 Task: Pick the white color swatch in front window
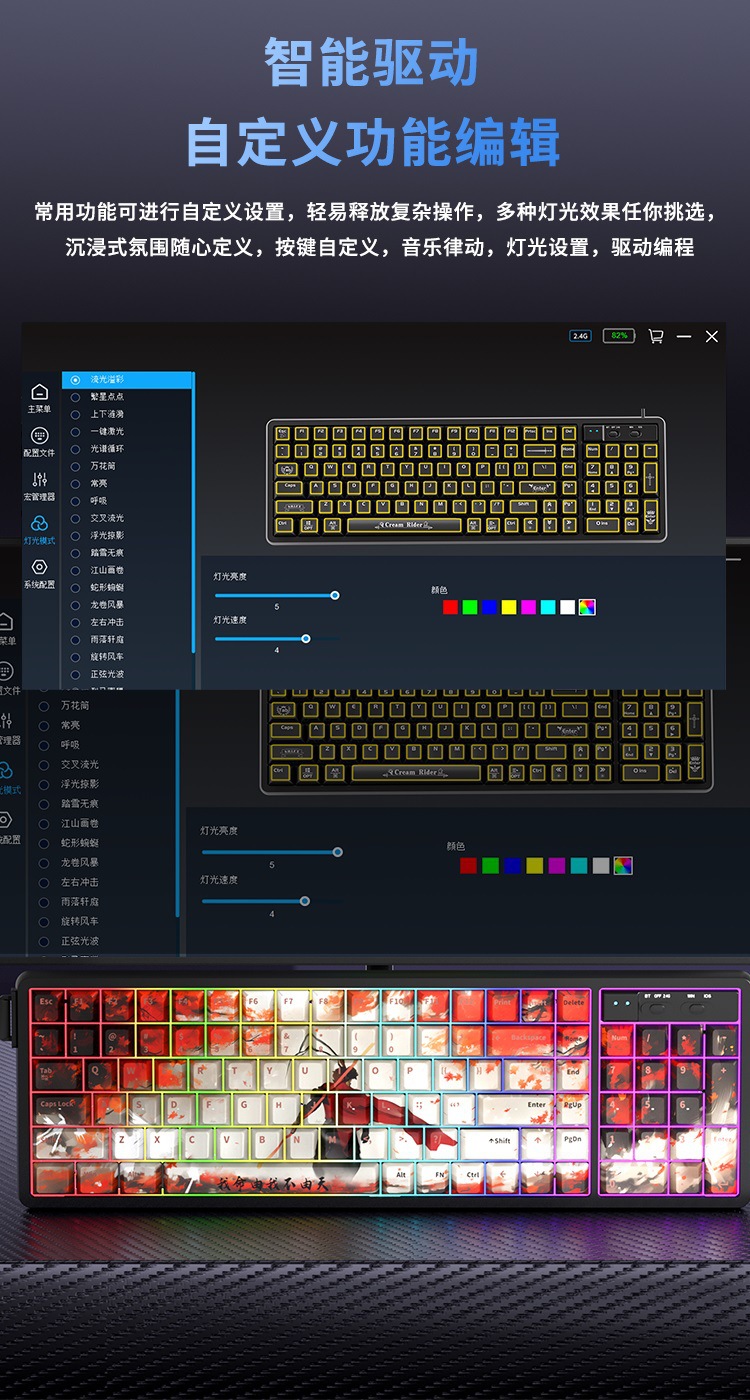[x=567, y=607]
